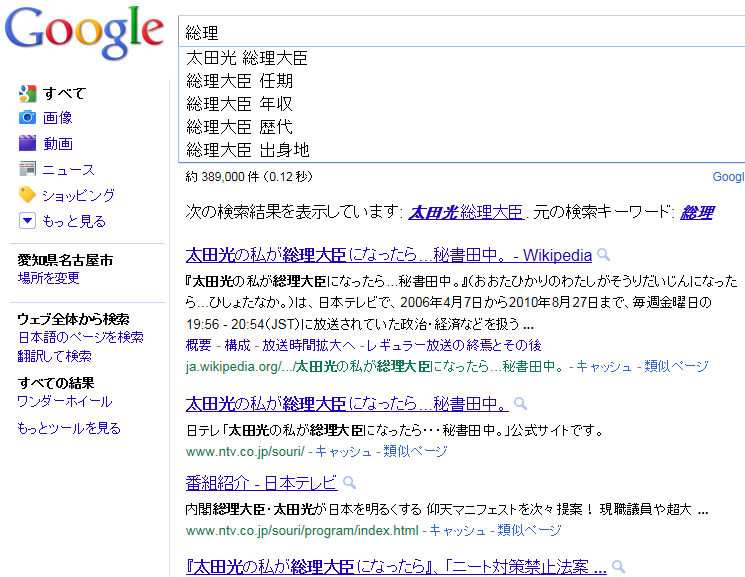
Task: Click the camera icon next to 画像
Action: tap(28, 117)
